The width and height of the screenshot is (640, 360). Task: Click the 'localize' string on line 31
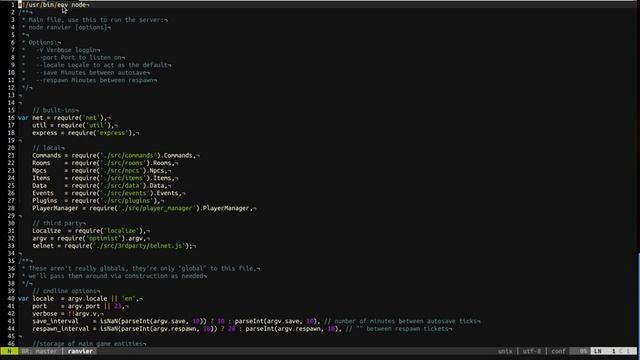[121, 231]
